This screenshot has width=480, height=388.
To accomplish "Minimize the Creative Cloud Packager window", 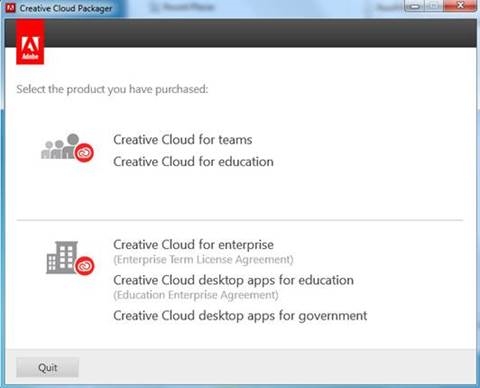I will coord(414,6).
